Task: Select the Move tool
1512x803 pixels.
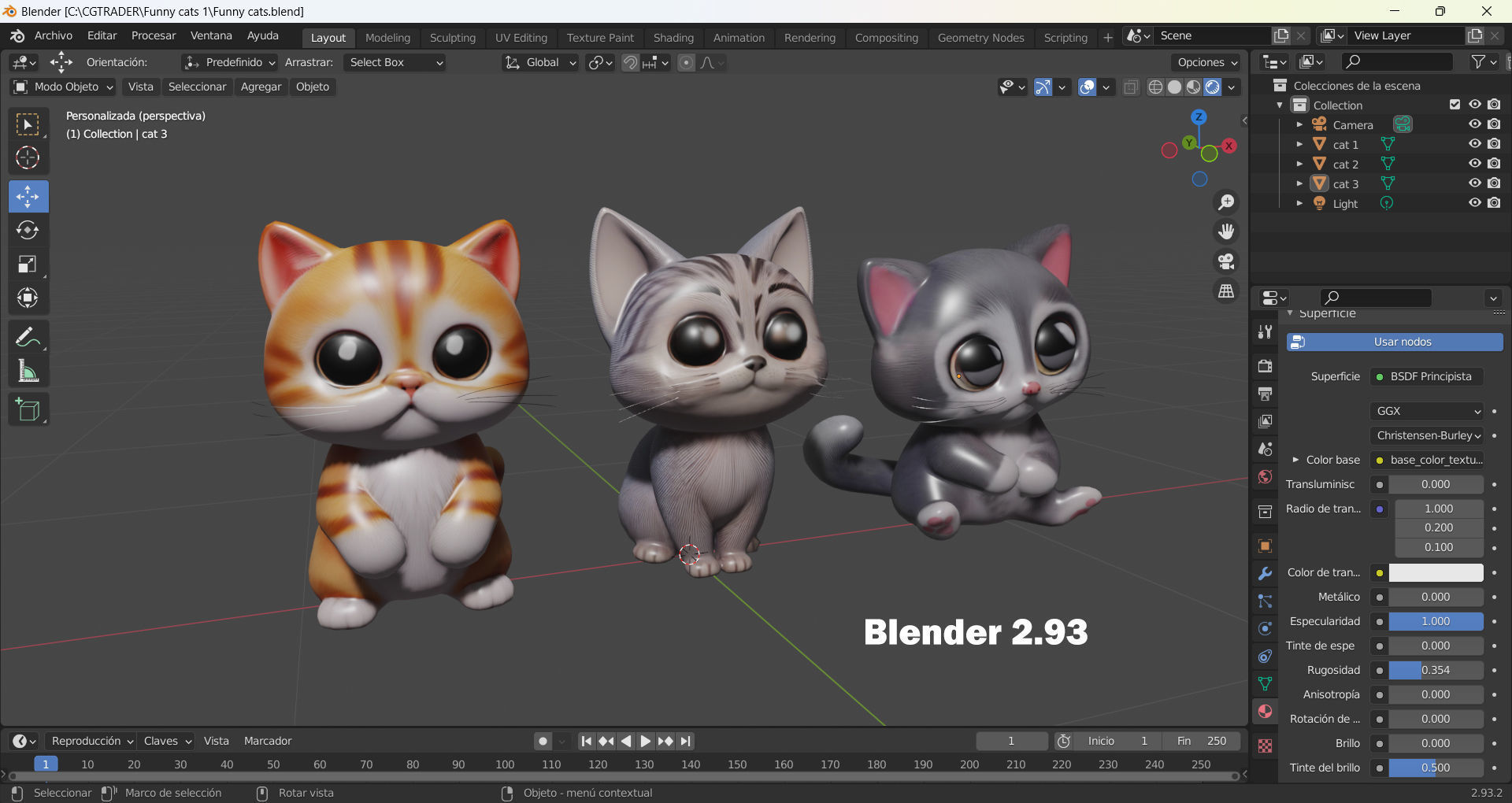Action: click(28, 196)
